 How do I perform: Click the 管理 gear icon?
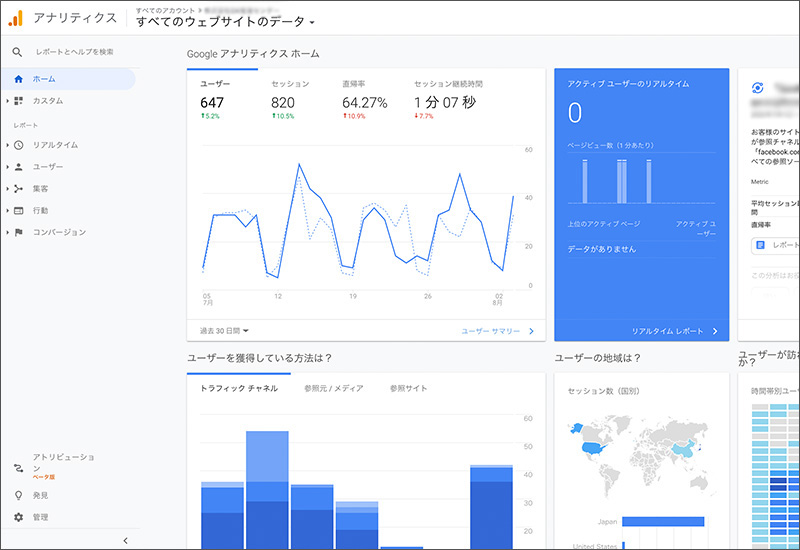[x=18, y=517]
